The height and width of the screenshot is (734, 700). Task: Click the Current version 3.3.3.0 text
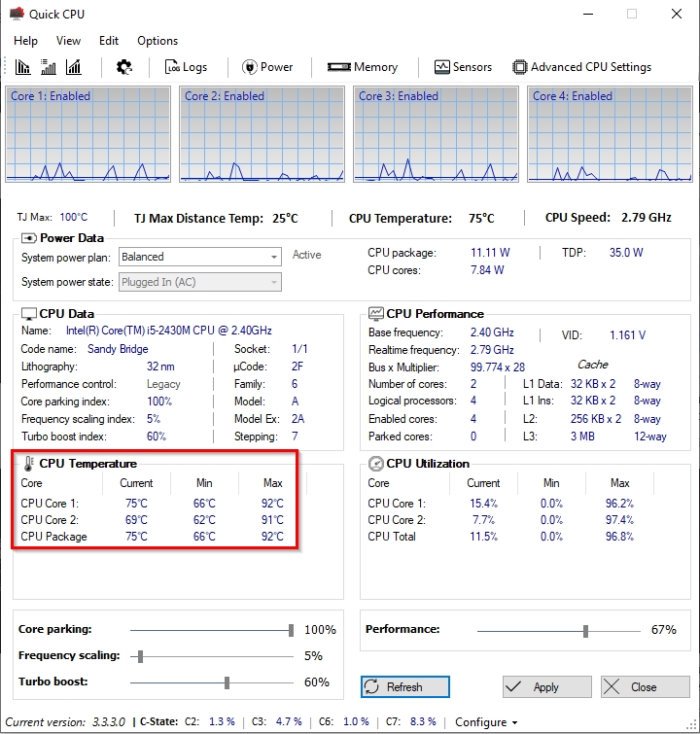click(65, 722)
